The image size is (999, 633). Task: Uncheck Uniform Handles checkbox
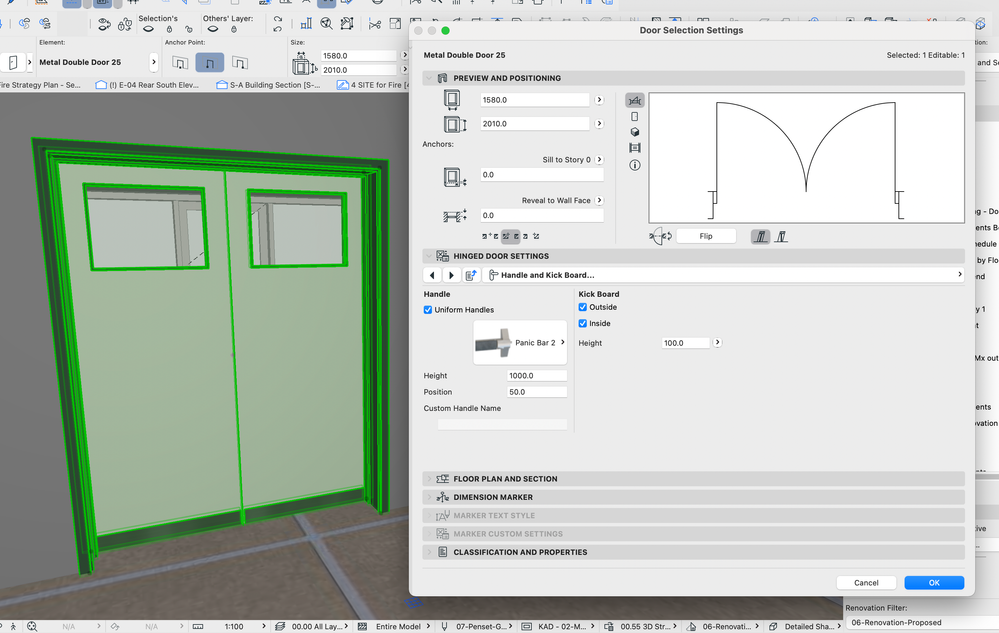coord(429,310)
